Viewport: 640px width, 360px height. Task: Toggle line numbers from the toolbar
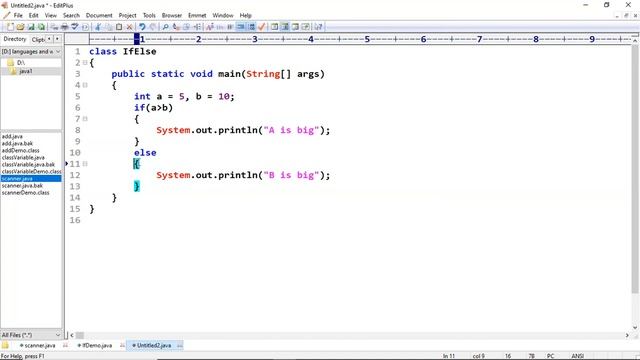(x=251, y=27)
